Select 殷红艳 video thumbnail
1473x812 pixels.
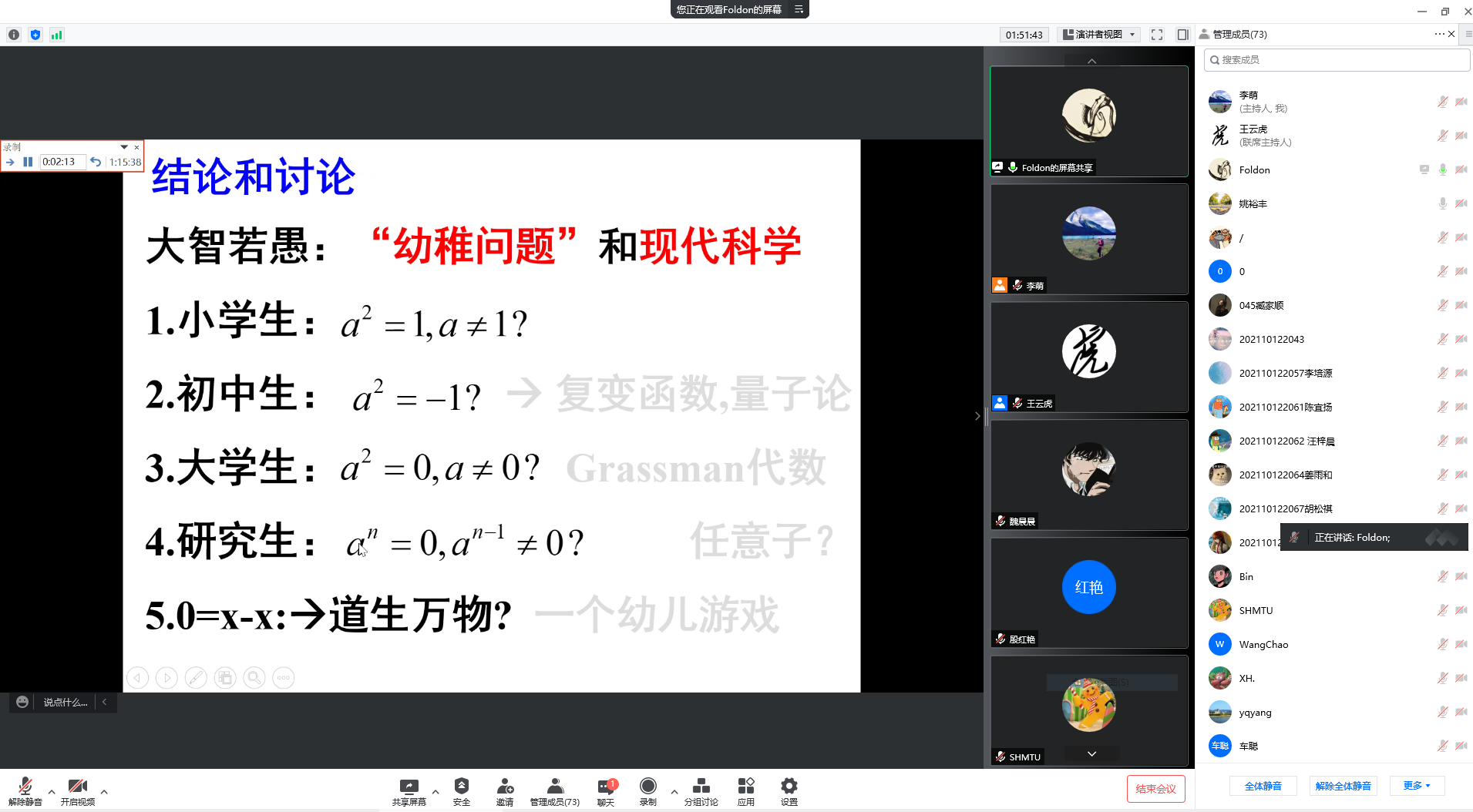tap(1089, 592)
